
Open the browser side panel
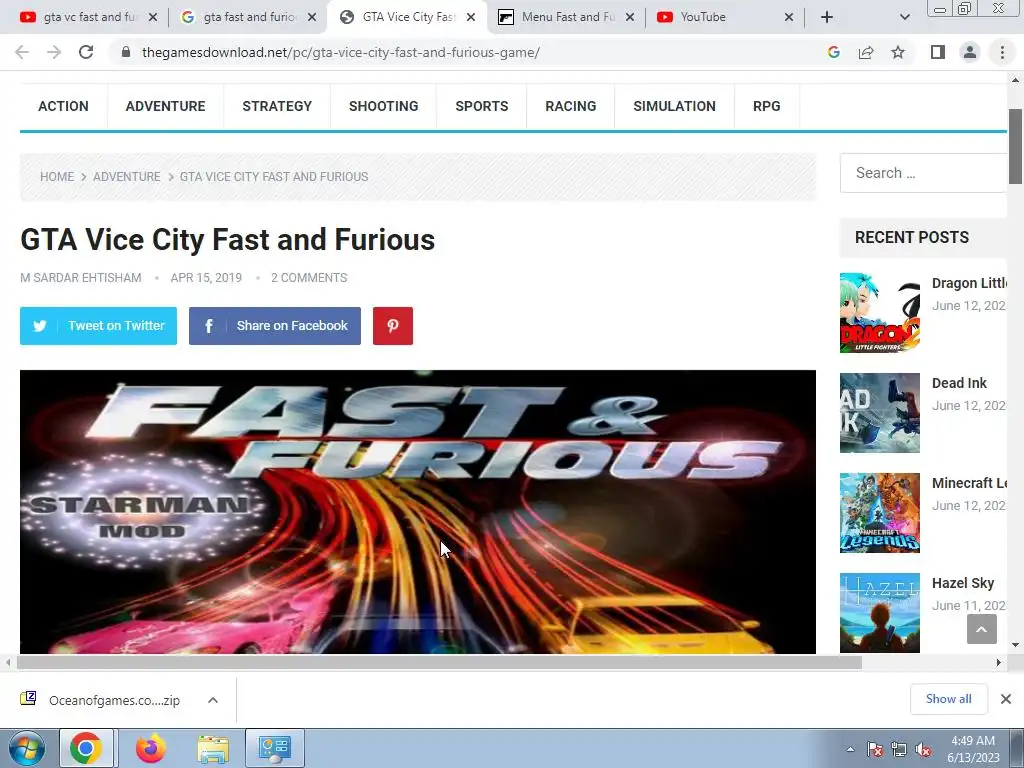938,52
